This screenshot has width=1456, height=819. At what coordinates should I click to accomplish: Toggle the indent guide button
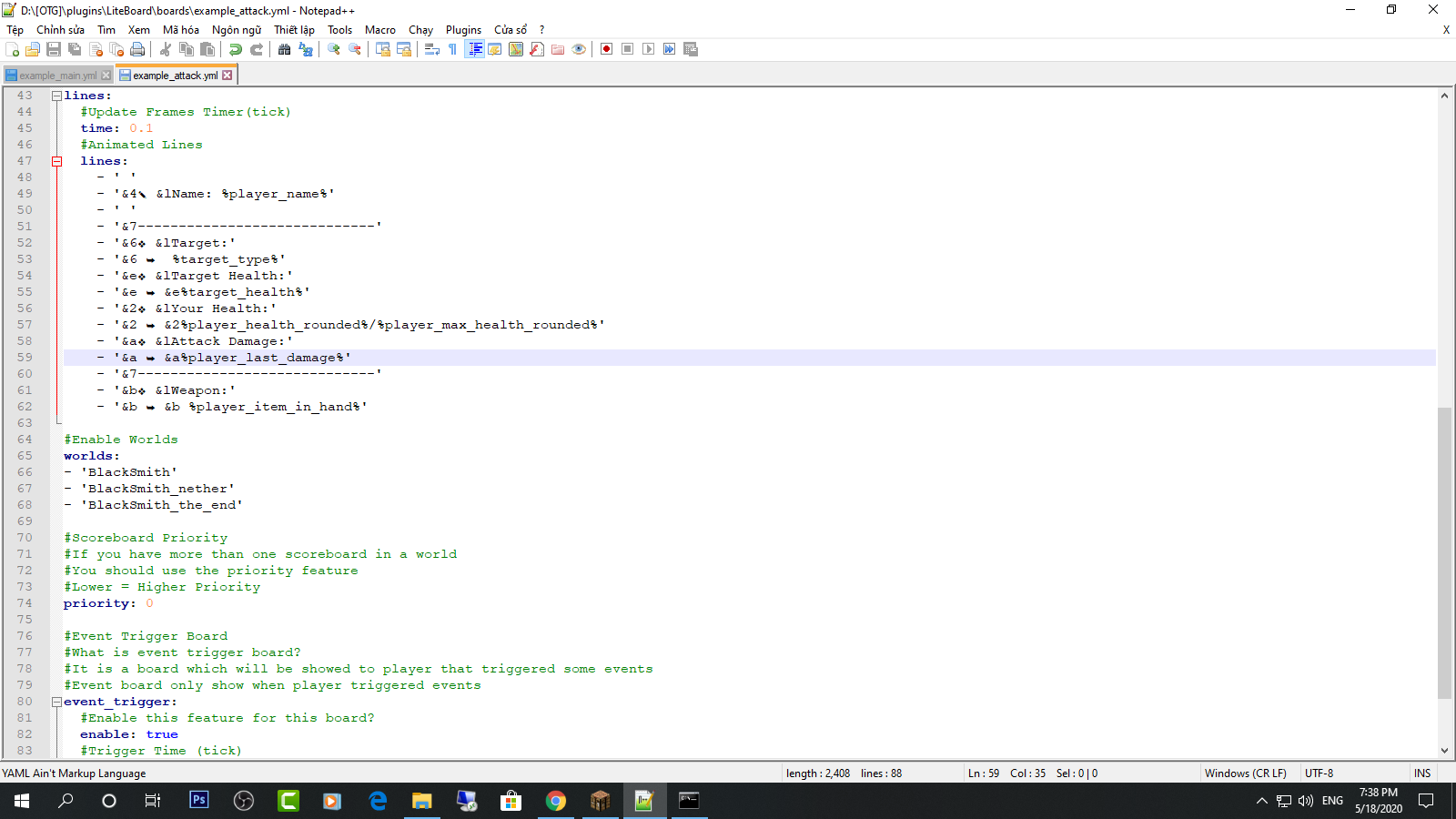(474, 49)
